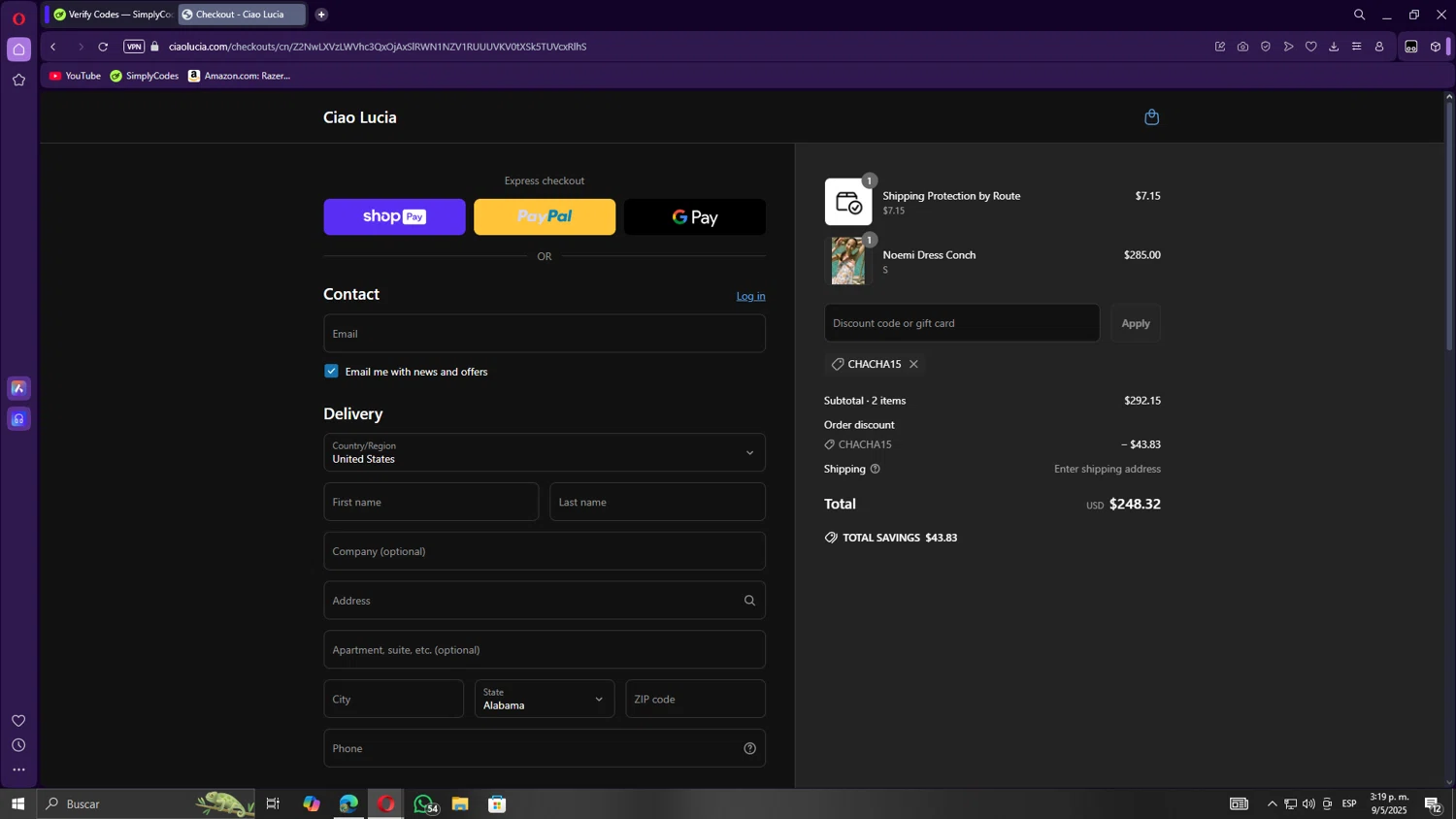
Task: Focus the Email input field
Action: coord(545,333)
